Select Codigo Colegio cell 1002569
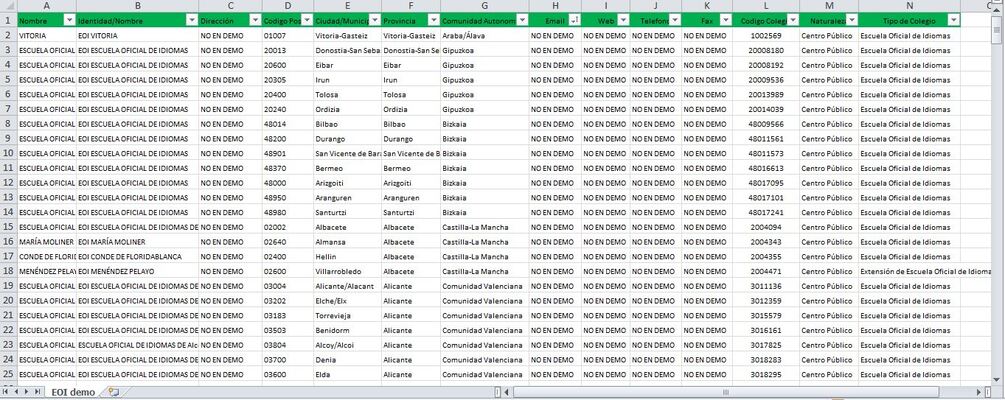The width and height of the screenshot is (1005, 400). pyautogui.click(x=766, y=35)
